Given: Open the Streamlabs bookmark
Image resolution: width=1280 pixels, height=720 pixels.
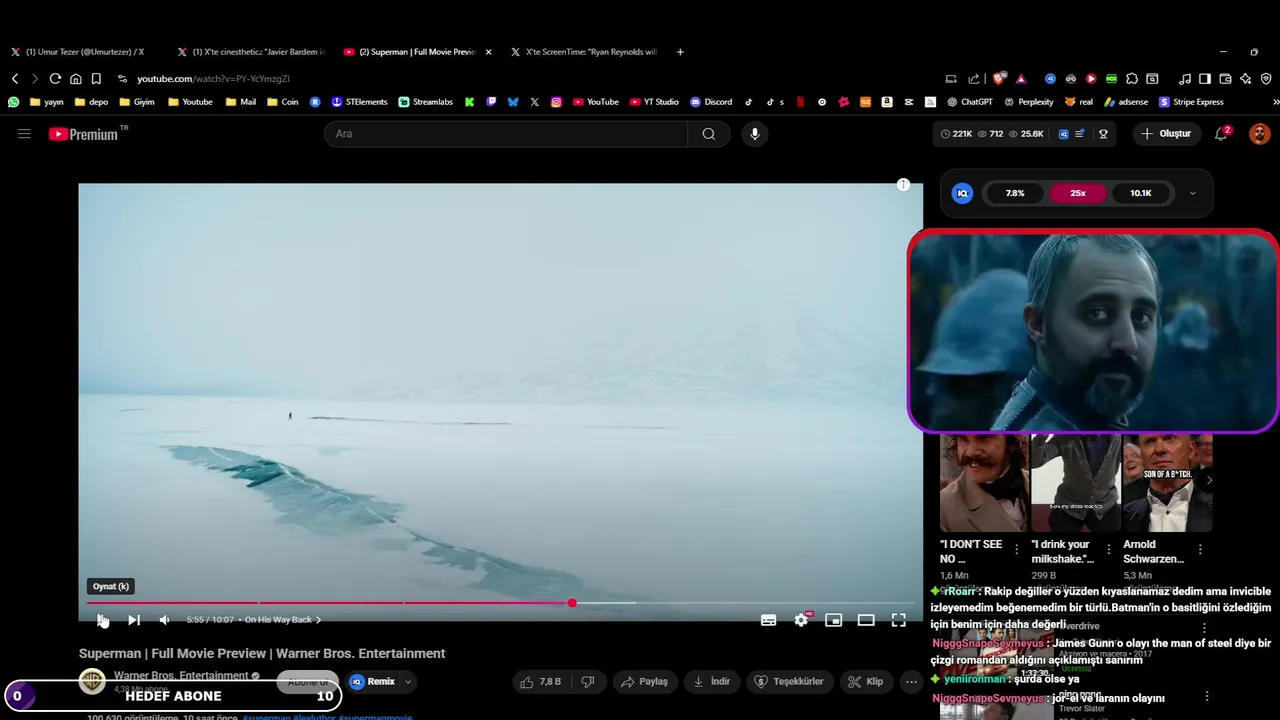Looking at the screenshot, I should [x=425, y=102].
